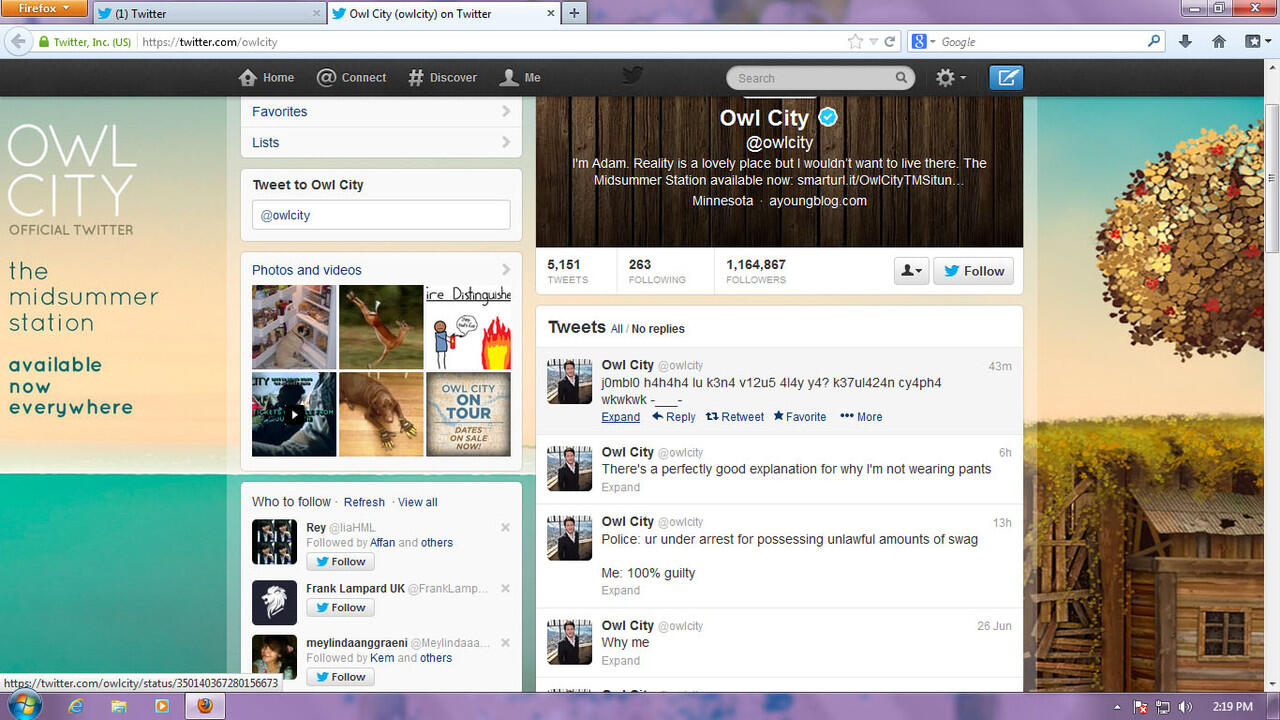The width and height of the screenshot is (1280, 720).
Task: Click the browser back button
Action: tap(18, 42)
